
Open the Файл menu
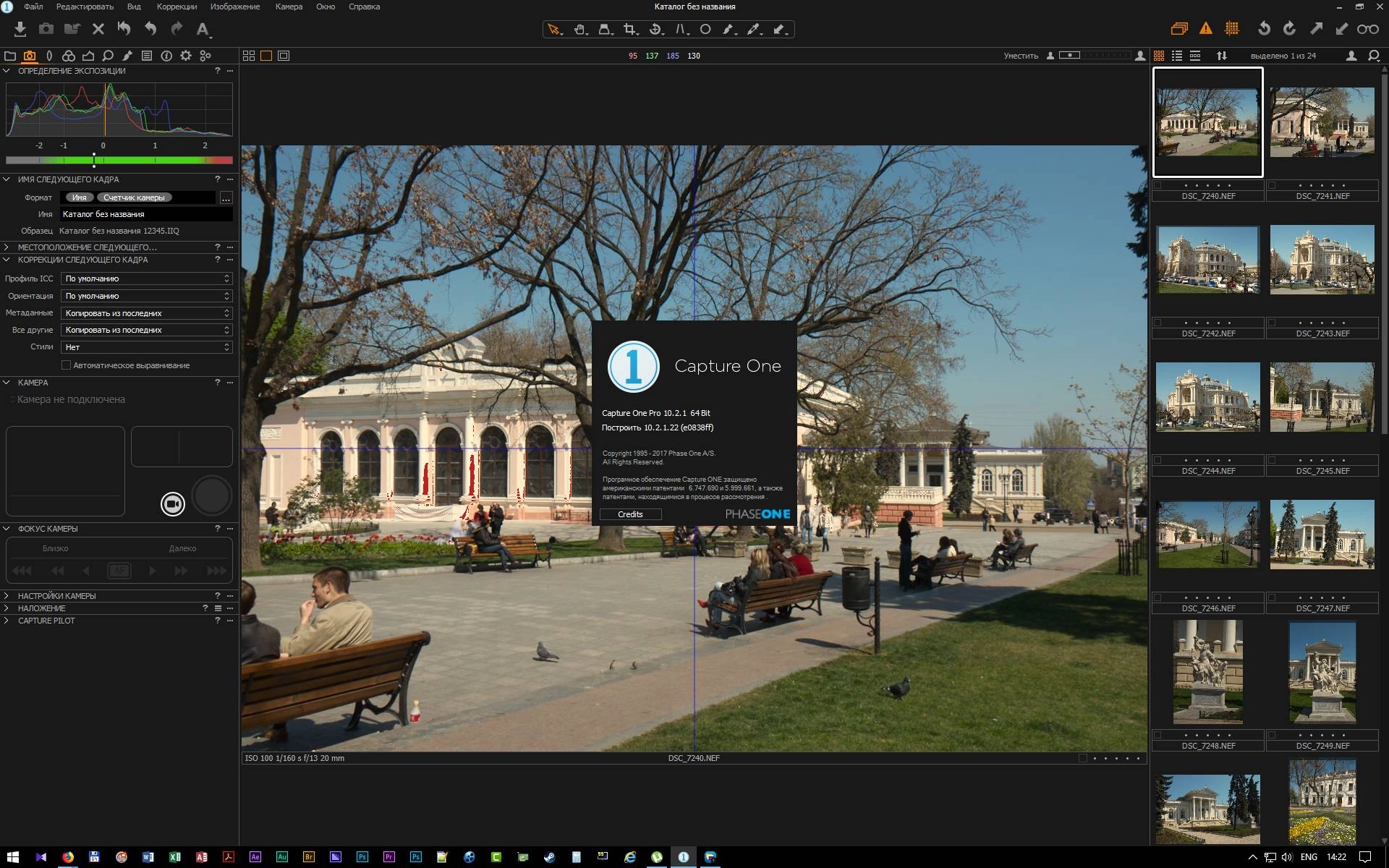(x=33, y=7)
